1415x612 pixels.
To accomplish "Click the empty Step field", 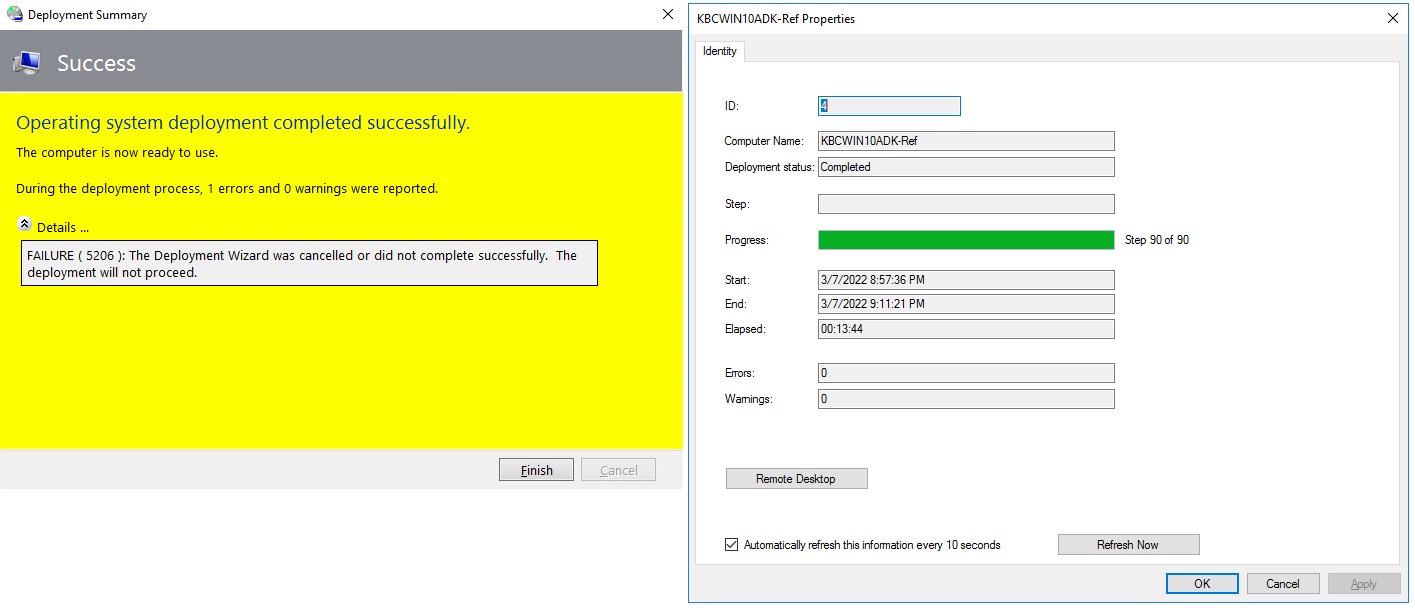I will (965, 203).
